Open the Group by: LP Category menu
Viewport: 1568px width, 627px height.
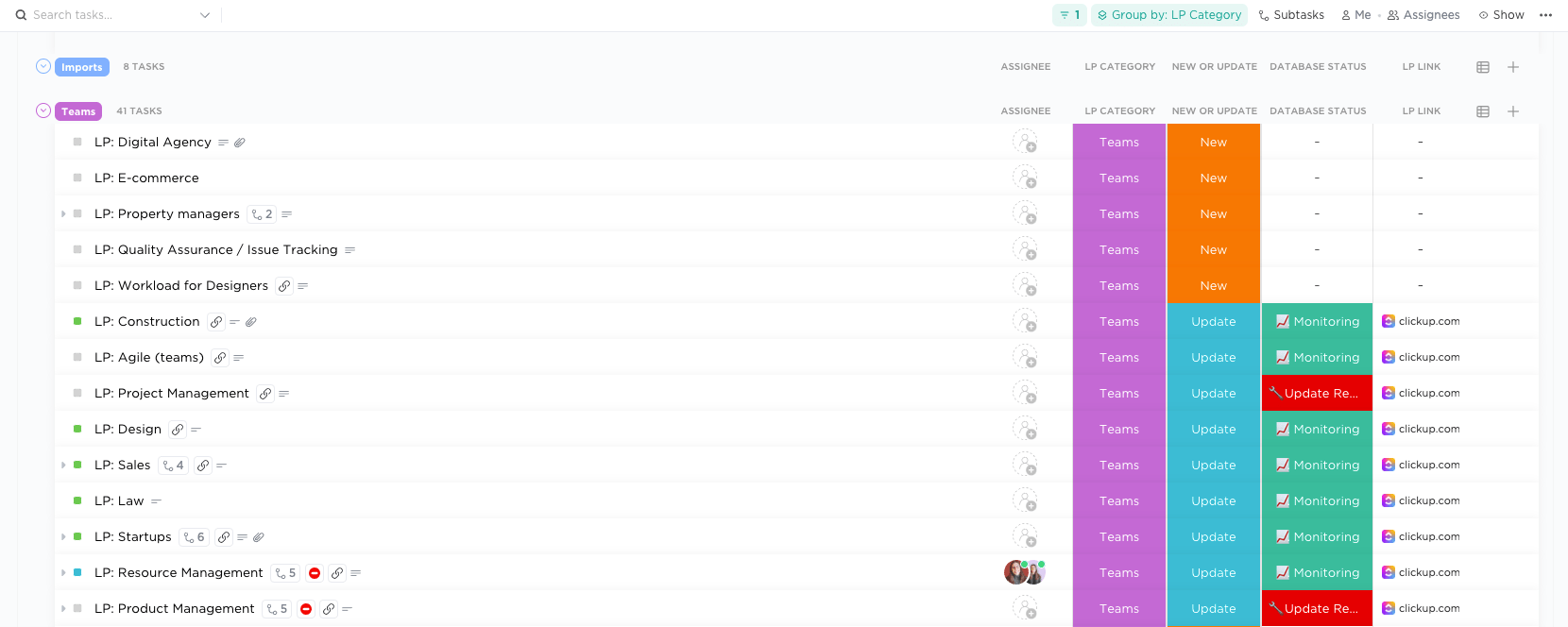coord(1169,15)
